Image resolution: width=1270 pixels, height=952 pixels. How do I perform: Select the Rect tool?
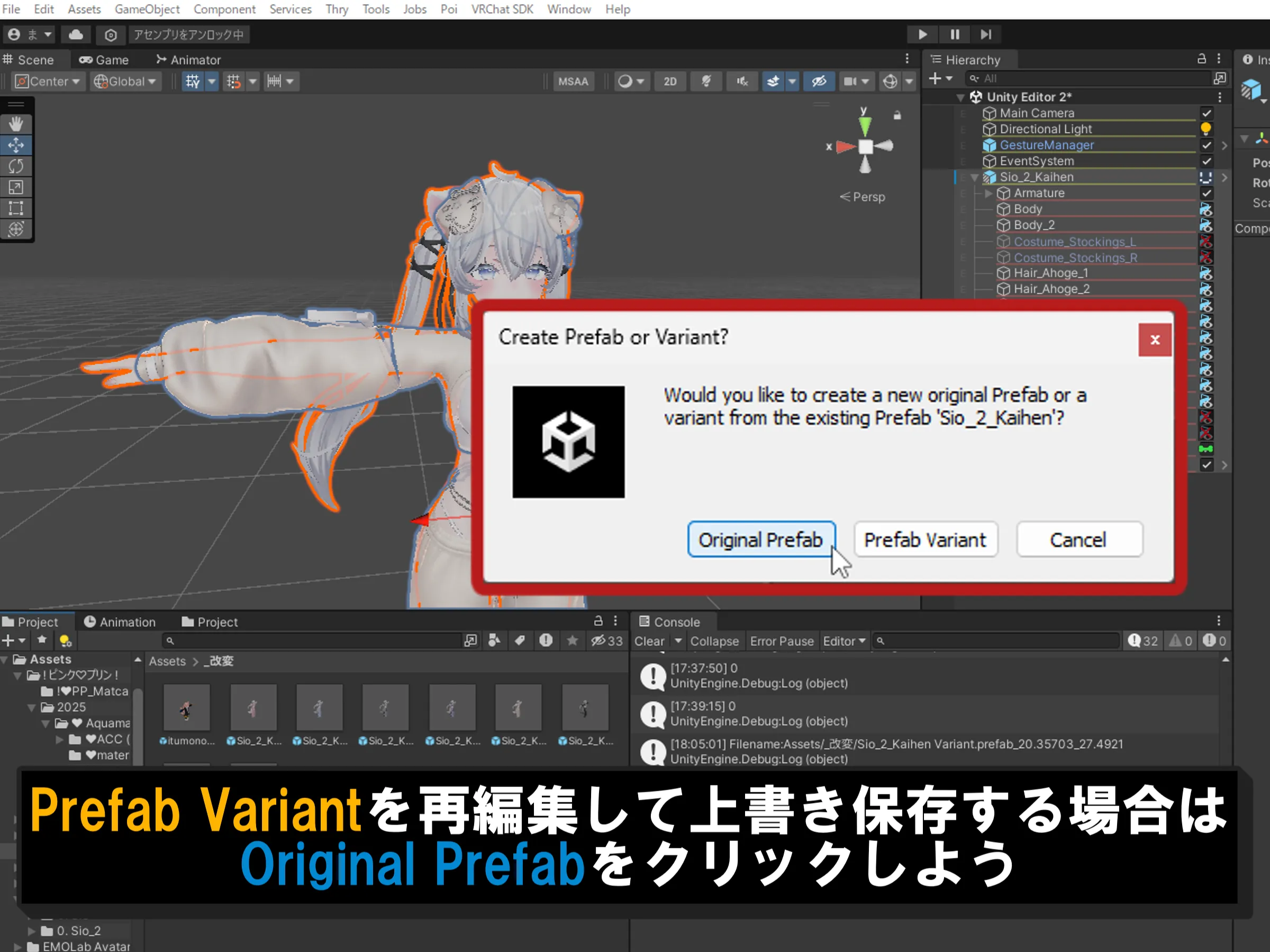pos(16,208)
